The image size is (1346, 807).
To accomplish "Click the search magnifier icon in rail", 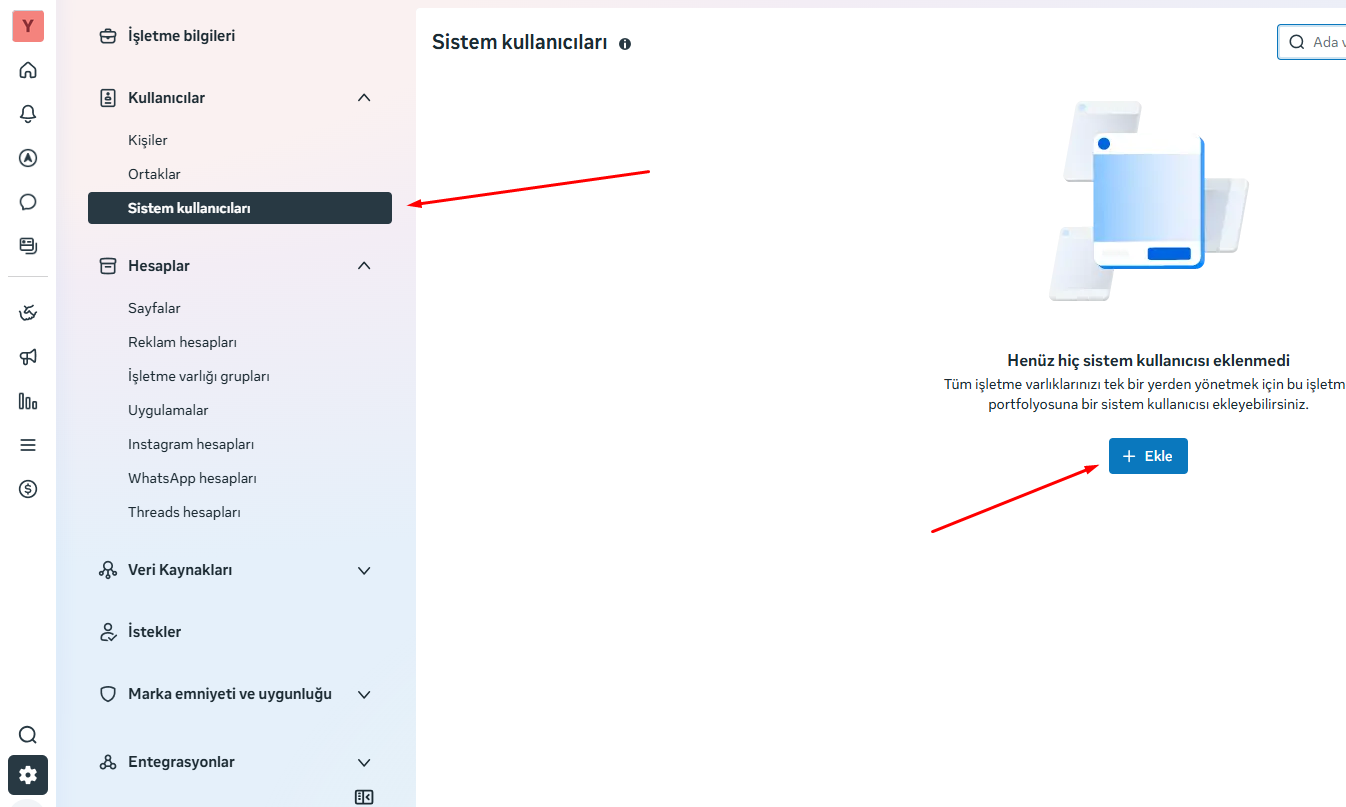I will click(x=28, y=735).
